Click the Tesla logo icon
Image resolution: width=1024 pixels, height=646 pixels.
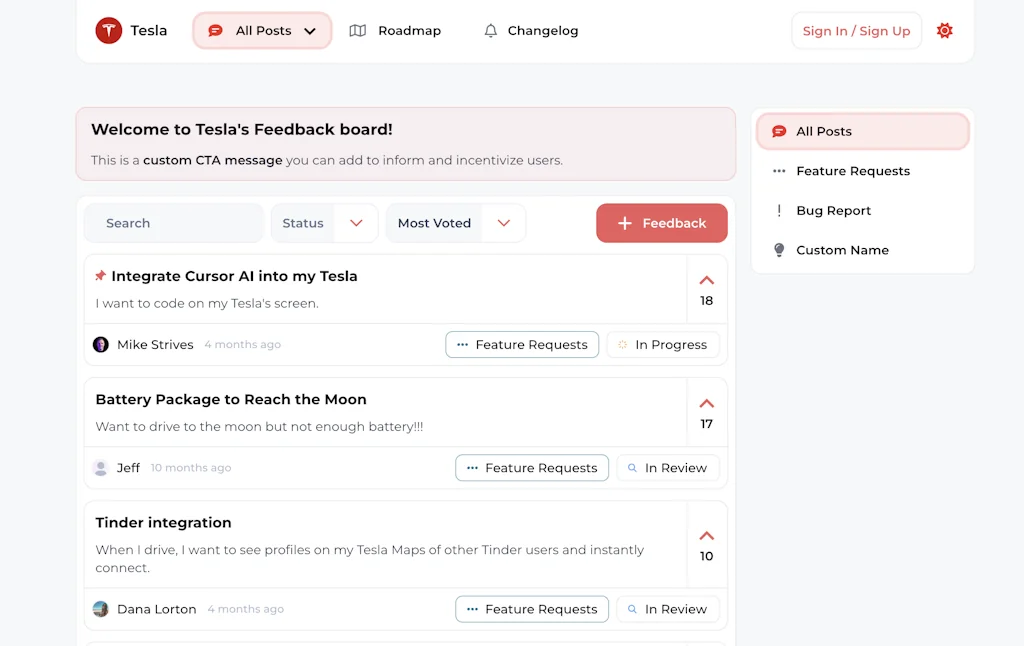tap(108, 31)
